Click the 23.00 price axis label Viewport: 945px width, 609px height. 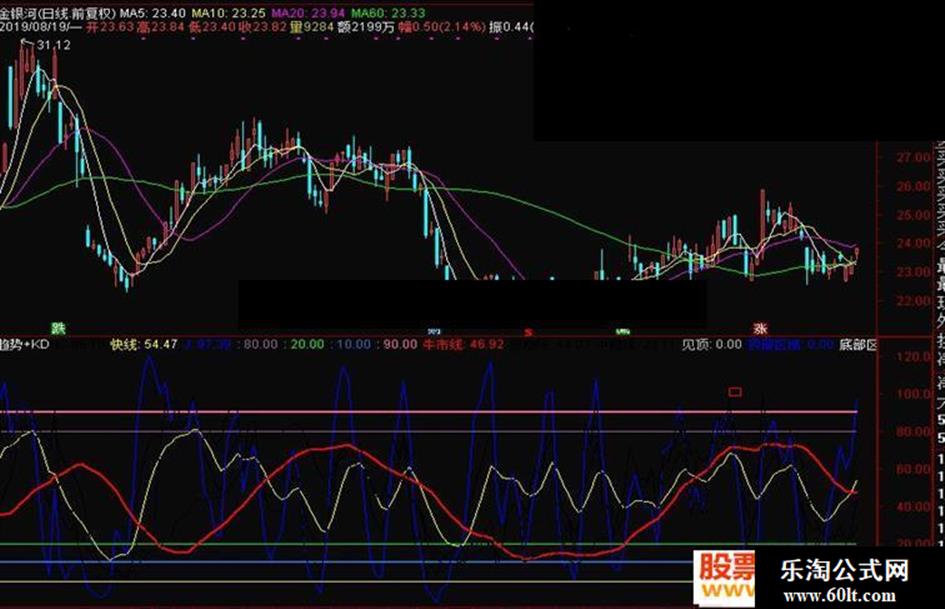914,273
